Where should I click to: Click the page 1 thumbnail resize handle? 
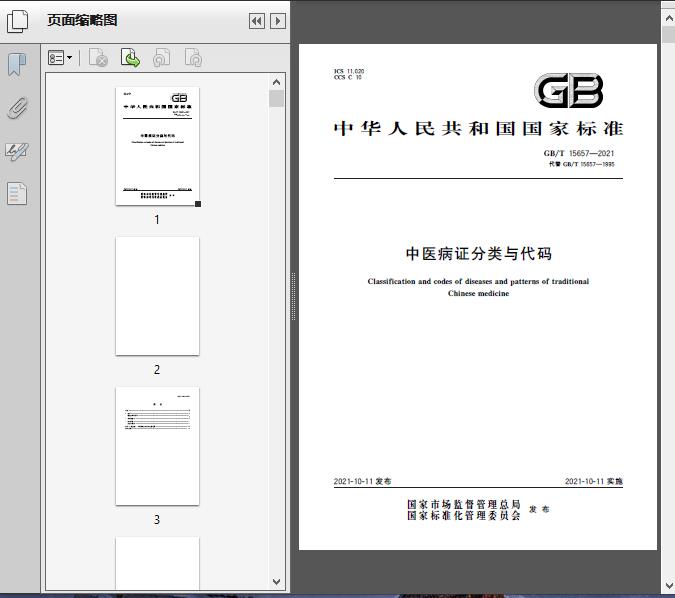pyautogui.click(x=198, y=204)
